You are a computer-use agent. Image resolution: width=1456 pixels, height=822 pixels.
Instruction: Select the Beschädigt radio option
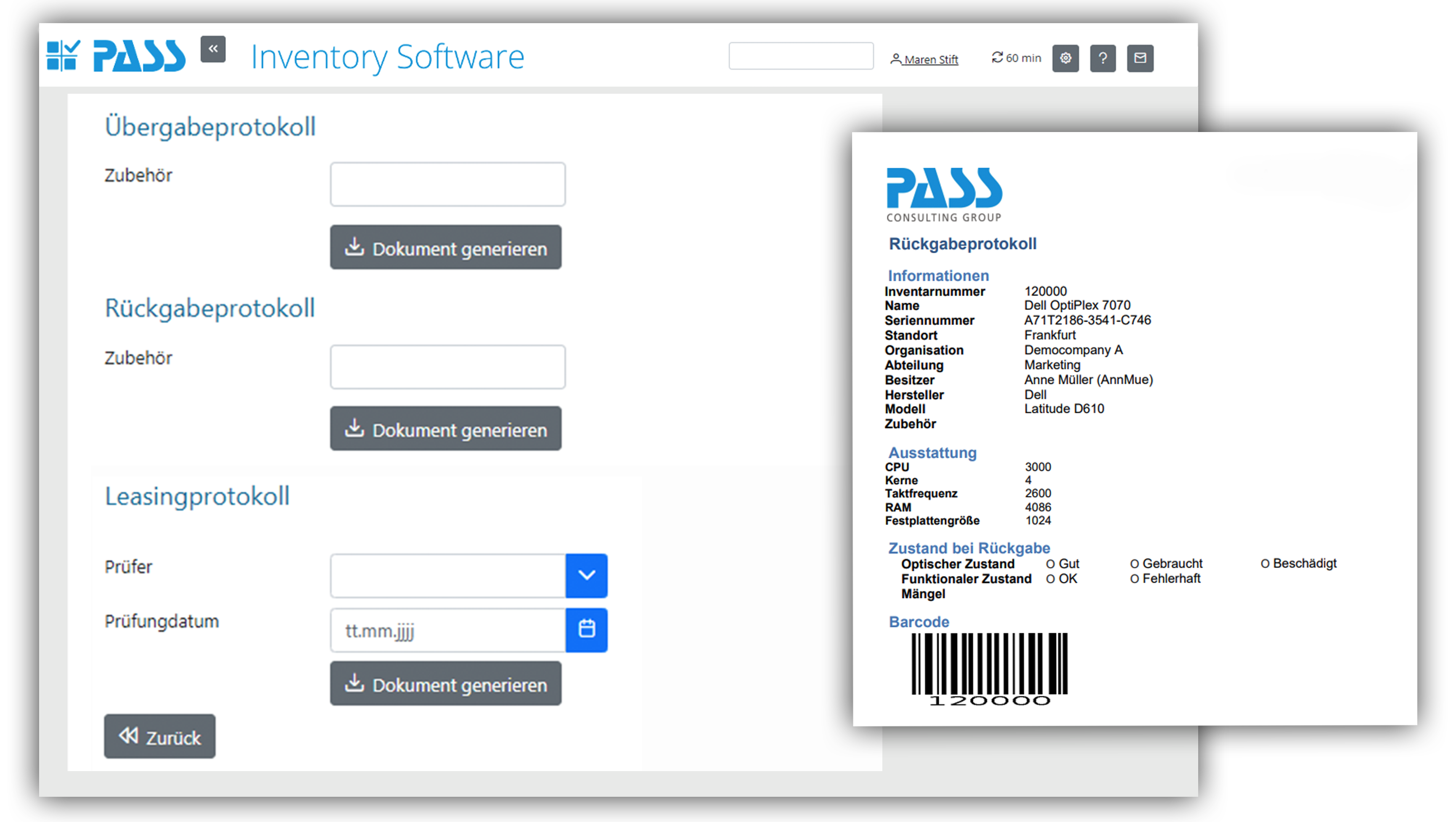tap(1265, 564)
